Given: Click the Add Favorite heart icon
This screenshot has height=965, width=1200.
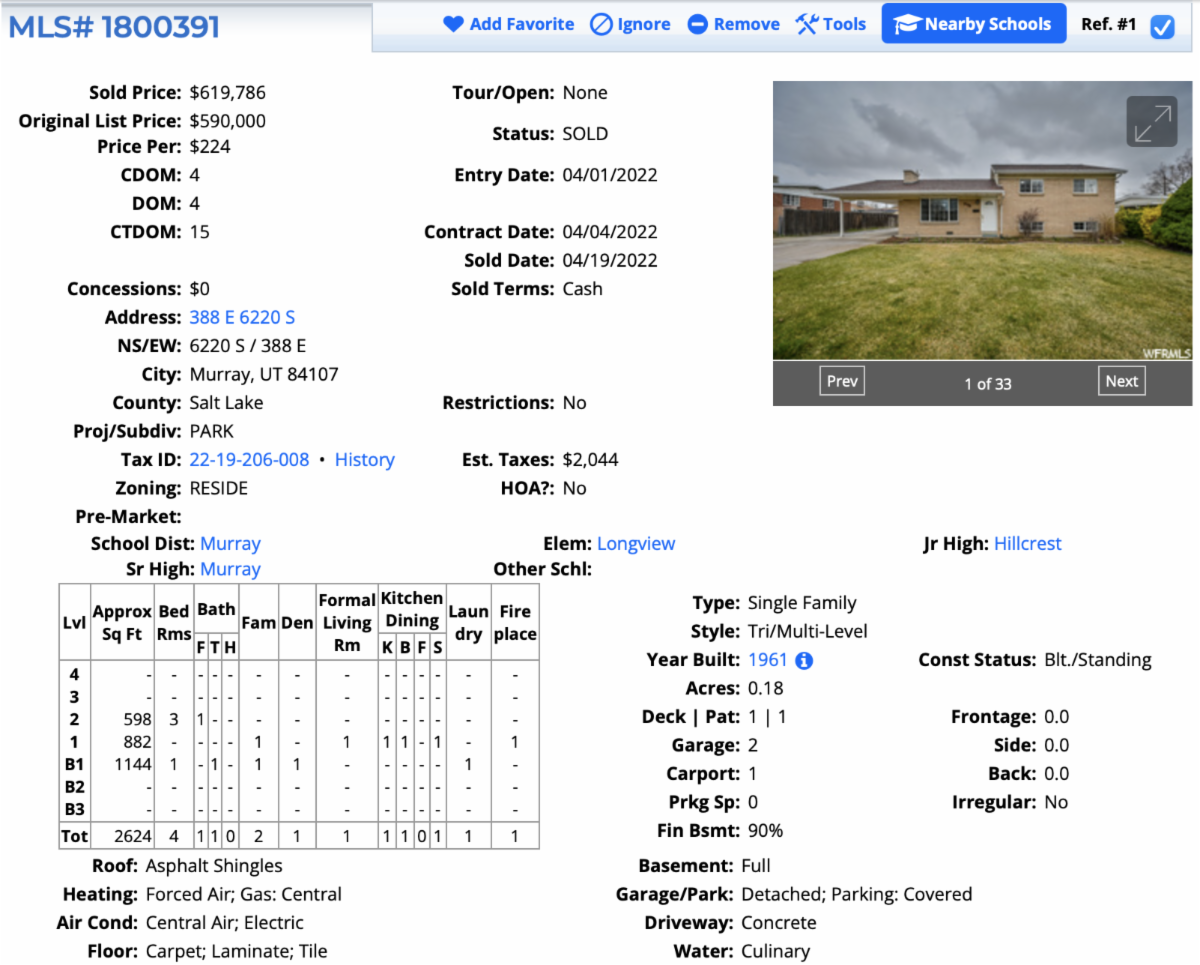Looking at the screenshot, I should coord(454,23).
